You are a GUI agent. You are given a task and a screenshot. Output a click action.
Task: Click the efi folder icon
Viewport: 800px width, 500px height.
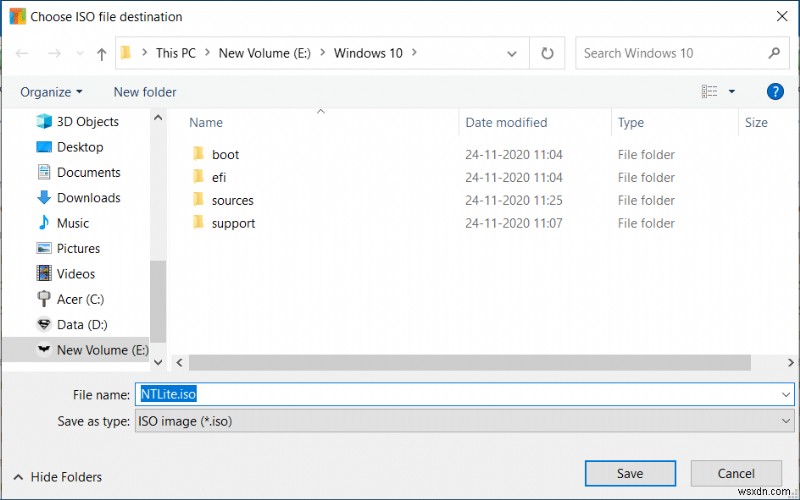coord(198,176)
